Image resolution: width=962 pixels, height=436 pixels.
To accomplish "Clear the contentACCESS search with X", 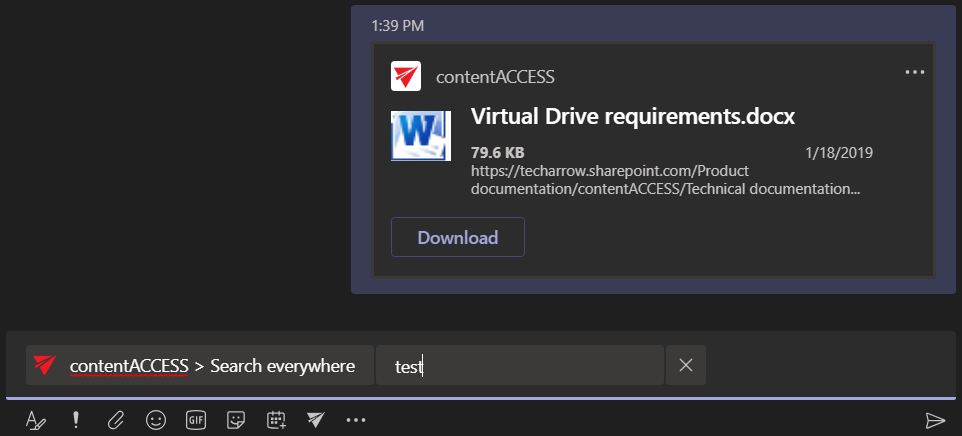I will point(686,365).
